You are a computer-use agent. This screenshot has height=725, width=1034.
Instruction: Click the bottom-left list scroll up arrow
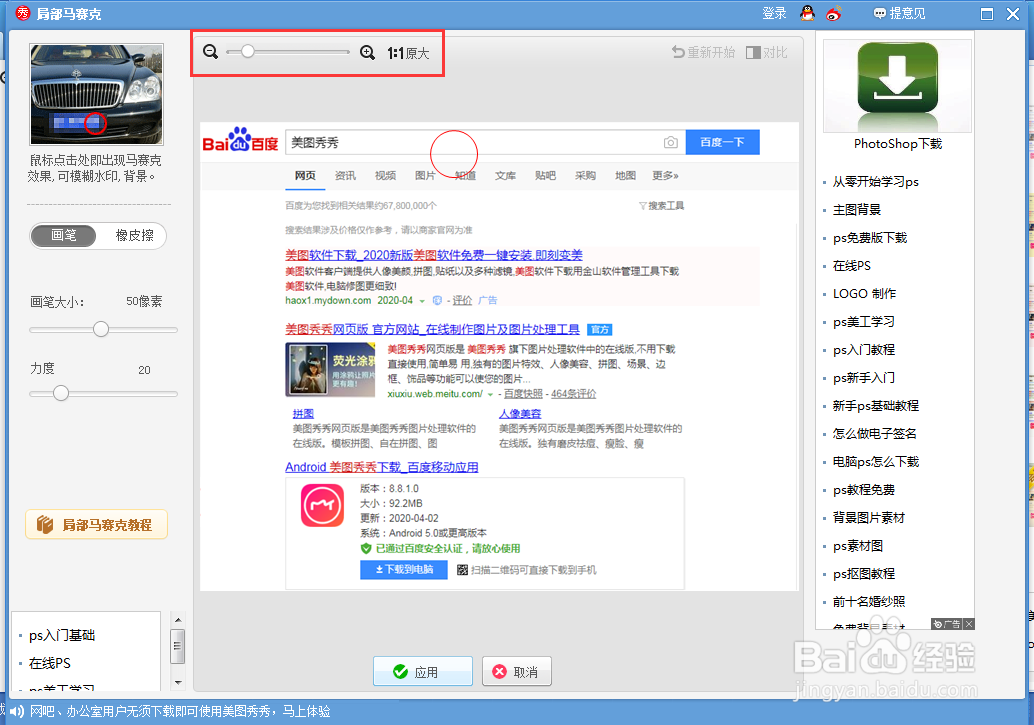pyautogui.click(x=178, y=620)
